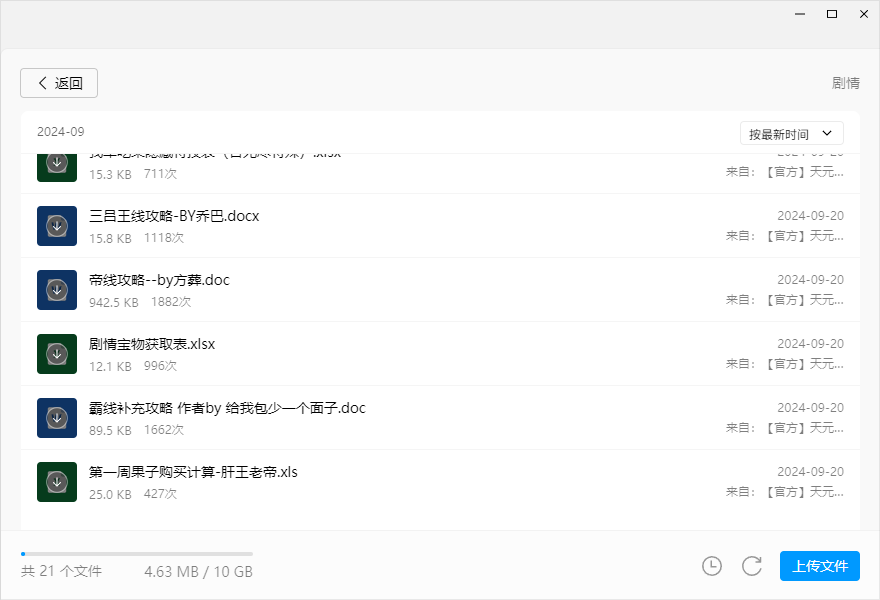
Task: Refresh the file list with the refresh icon
Action: (x=752, y=566)
